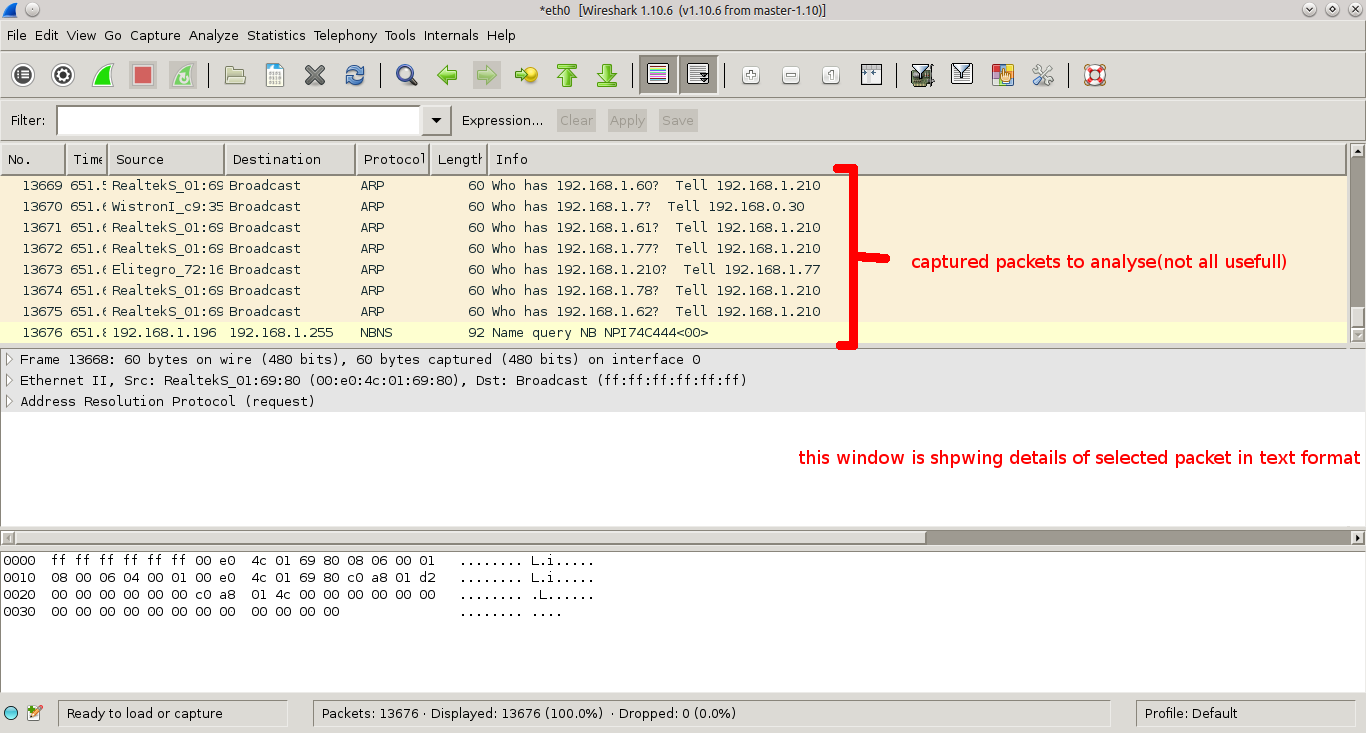
Task: Open the File menu
Action: pos(16,35)
